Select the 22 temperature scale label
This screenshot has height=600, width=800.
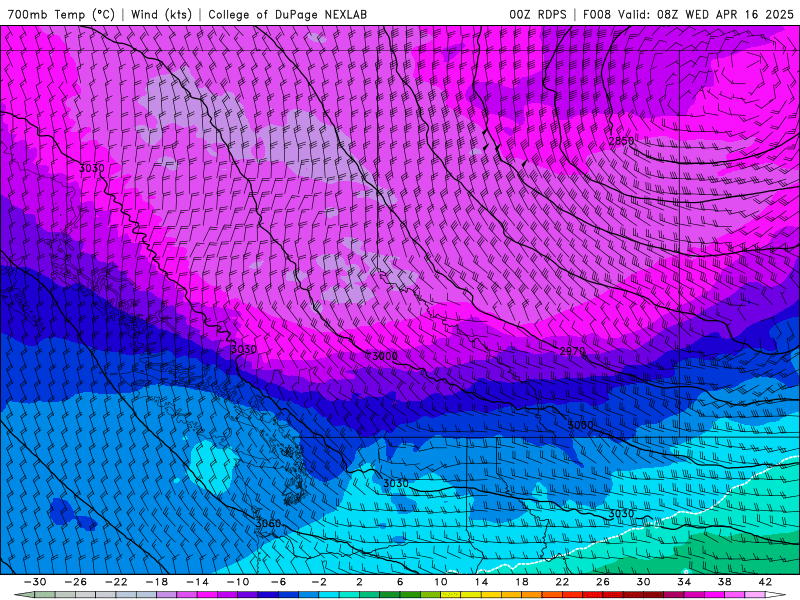[x=562, y=582]
